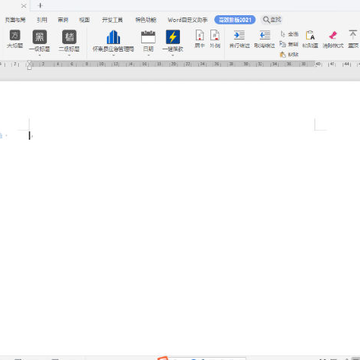Open the 开发工具 ribbon tab

click(x=112, y=20)
